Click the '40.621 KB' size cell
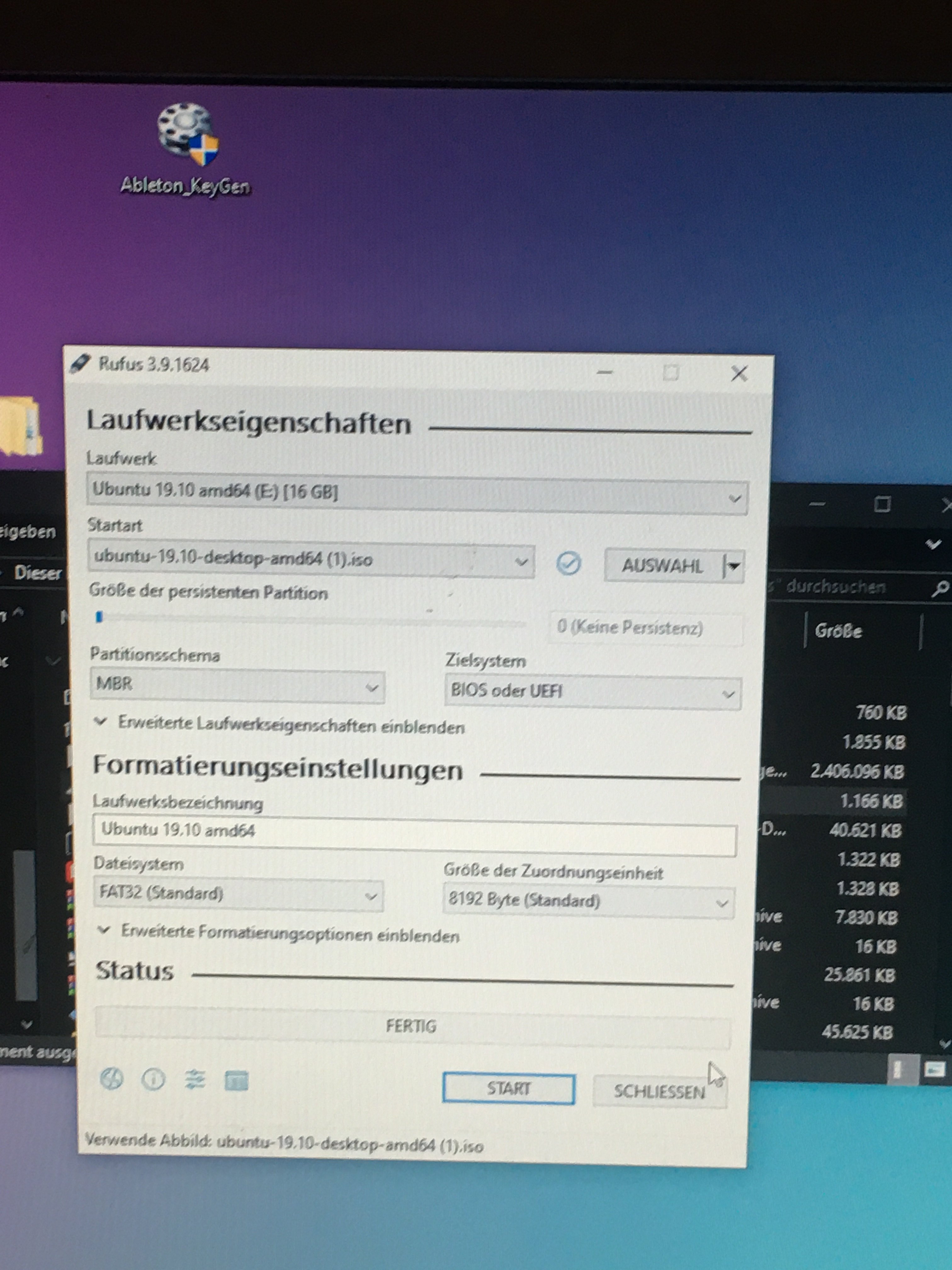Viewport: 952px width, 1270px height. (x=865, y=830)
